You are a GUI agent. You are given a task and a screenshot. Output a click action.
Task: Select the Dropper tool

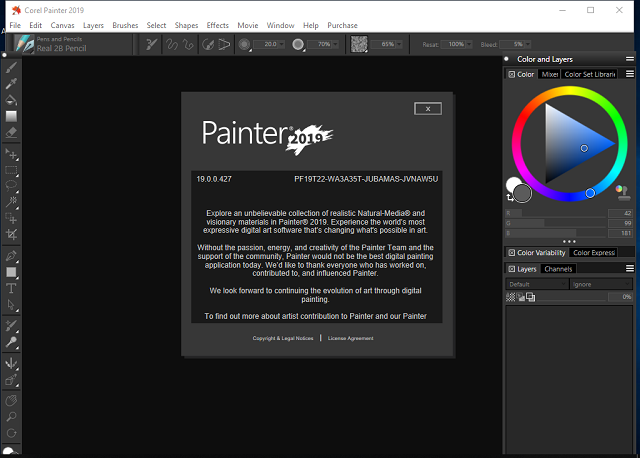pyautogui.click(x=11, y=83)
